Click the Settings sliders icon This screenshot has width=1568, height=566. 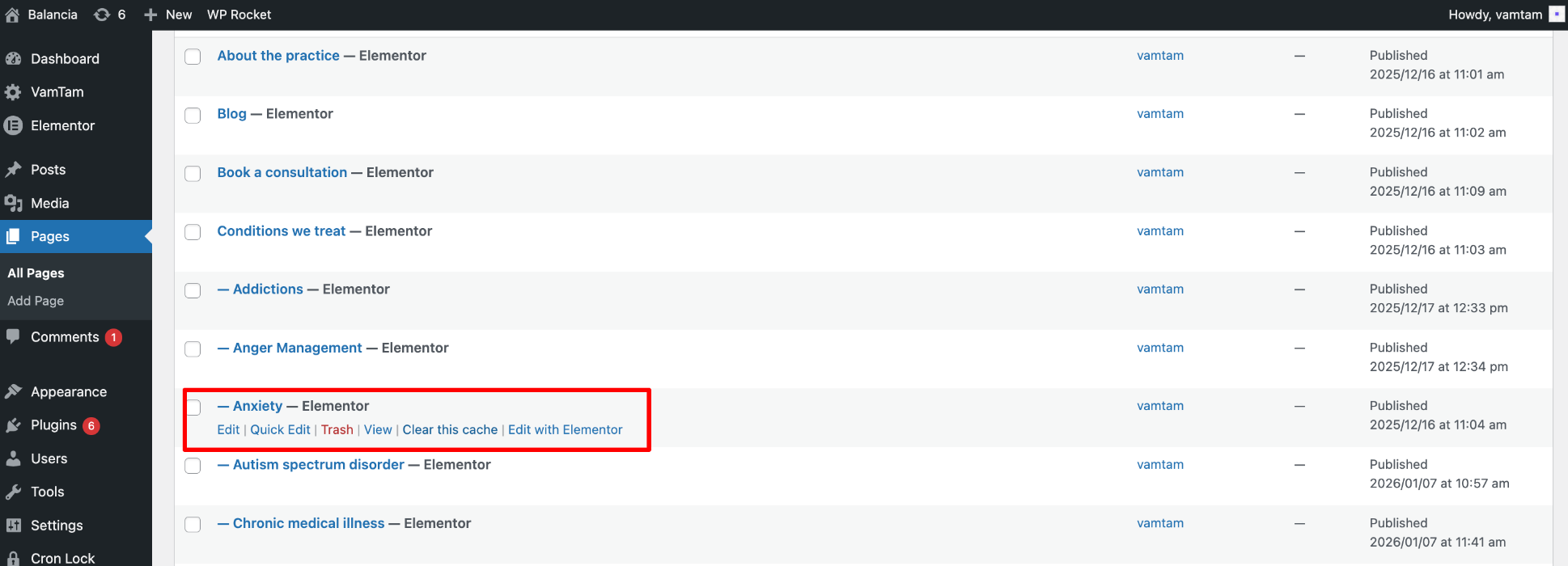13,525
